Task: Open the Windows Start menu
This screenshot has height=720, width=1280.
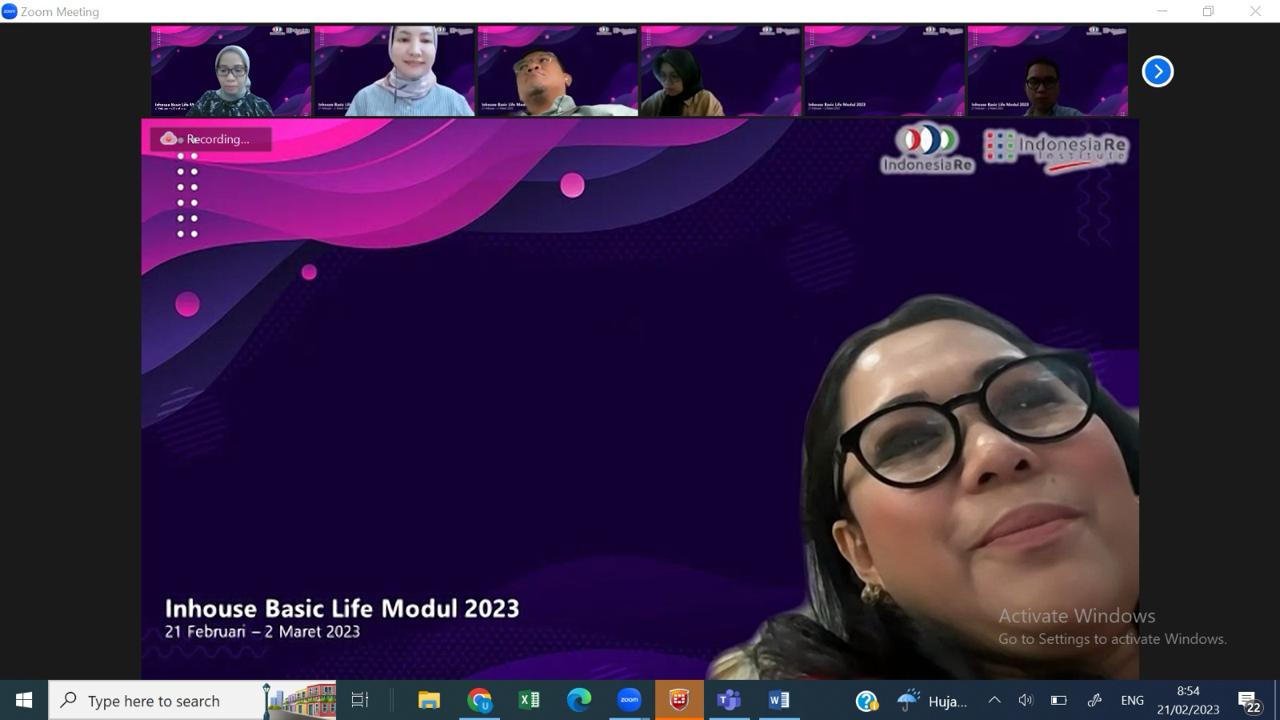Action: 24,700
